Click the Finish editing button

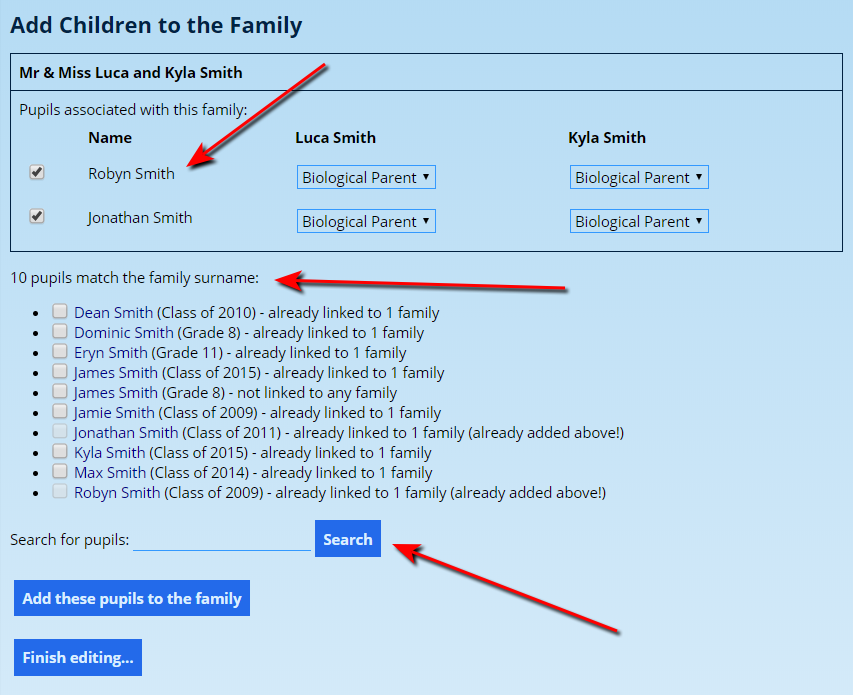tap(78, 657)
